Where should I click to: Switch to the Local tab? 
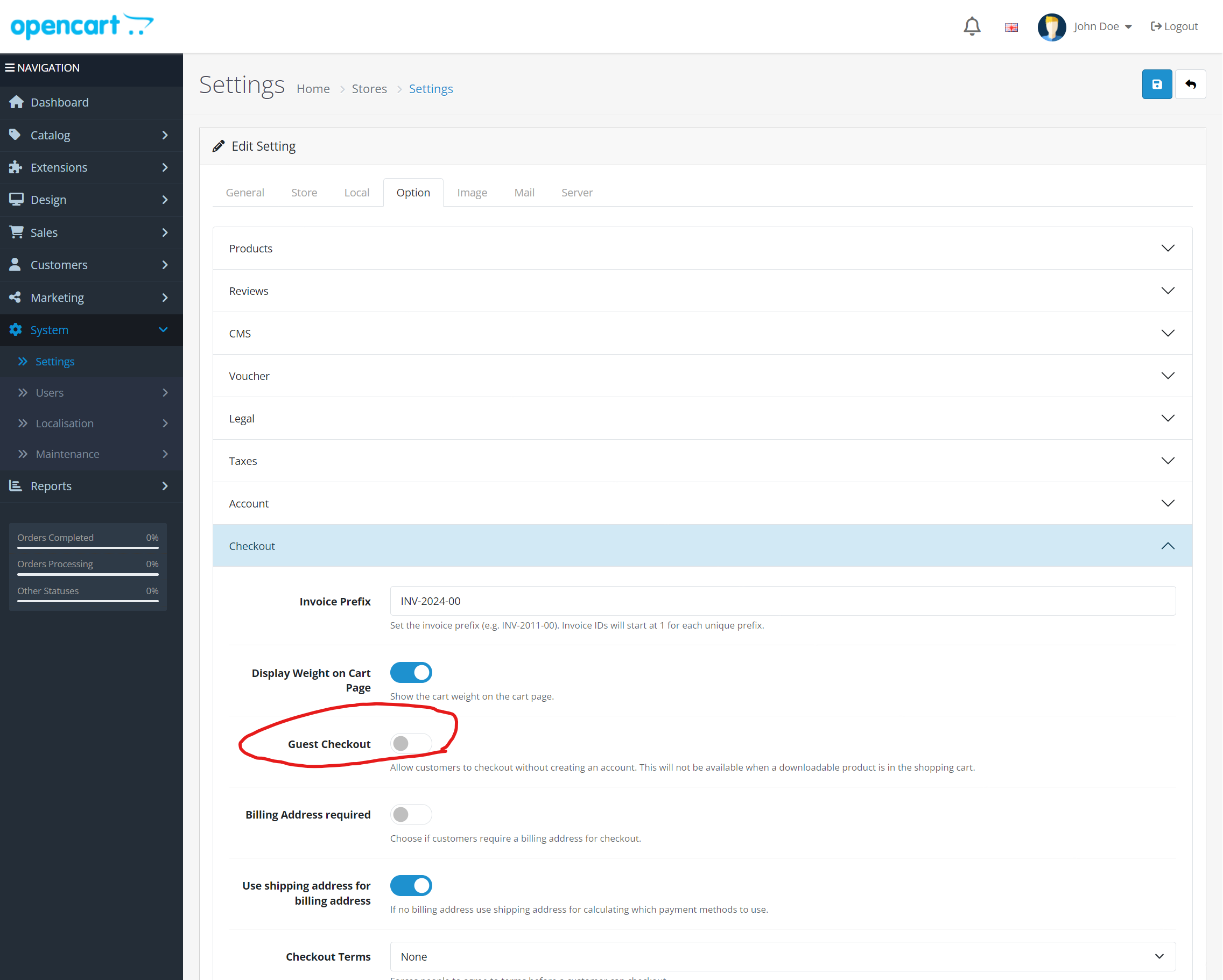[x=357, y=192]
